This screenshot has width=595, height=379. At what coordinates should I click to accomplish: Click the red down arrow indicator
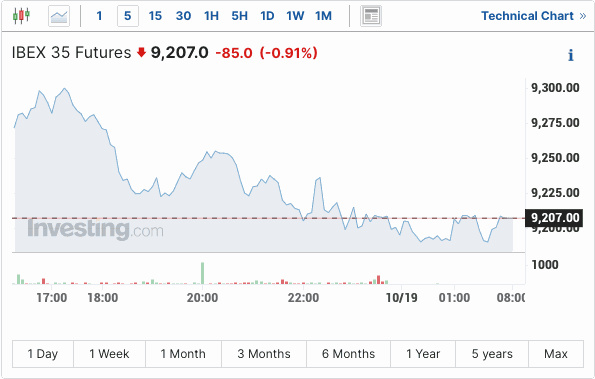coord(141,52)
